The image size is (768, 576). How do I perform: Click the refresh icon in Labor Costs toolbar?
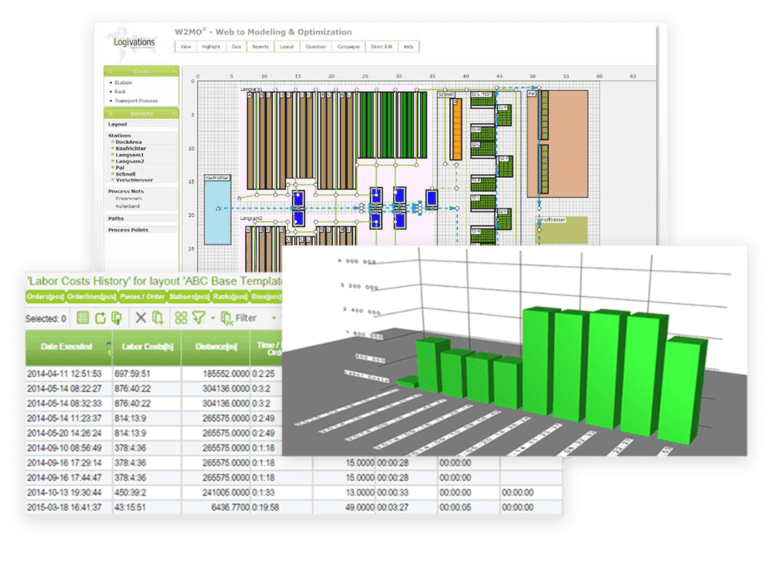100,317
